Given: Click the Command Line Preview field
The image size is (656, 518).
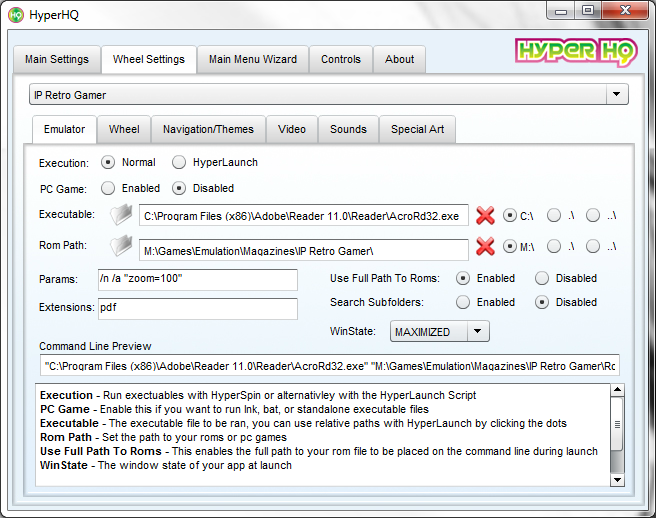Looking at the screenshot, I should (330, 365).
